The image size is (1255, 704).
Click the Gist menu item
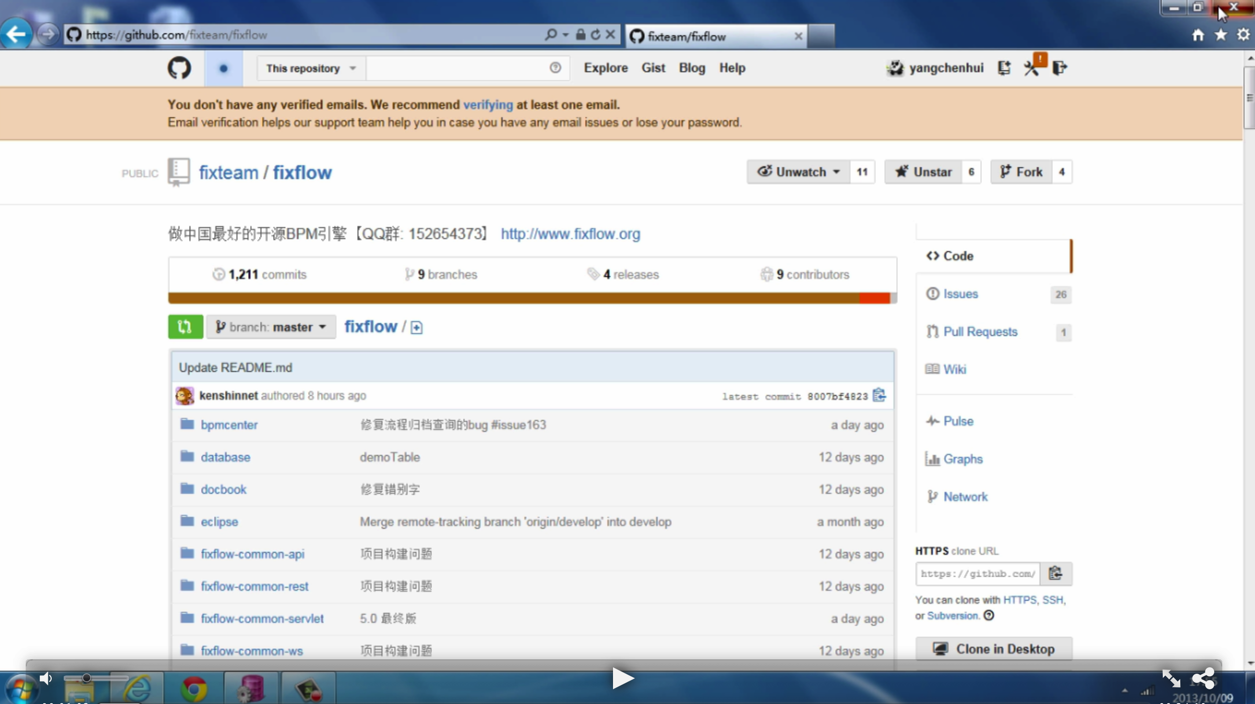653,68
